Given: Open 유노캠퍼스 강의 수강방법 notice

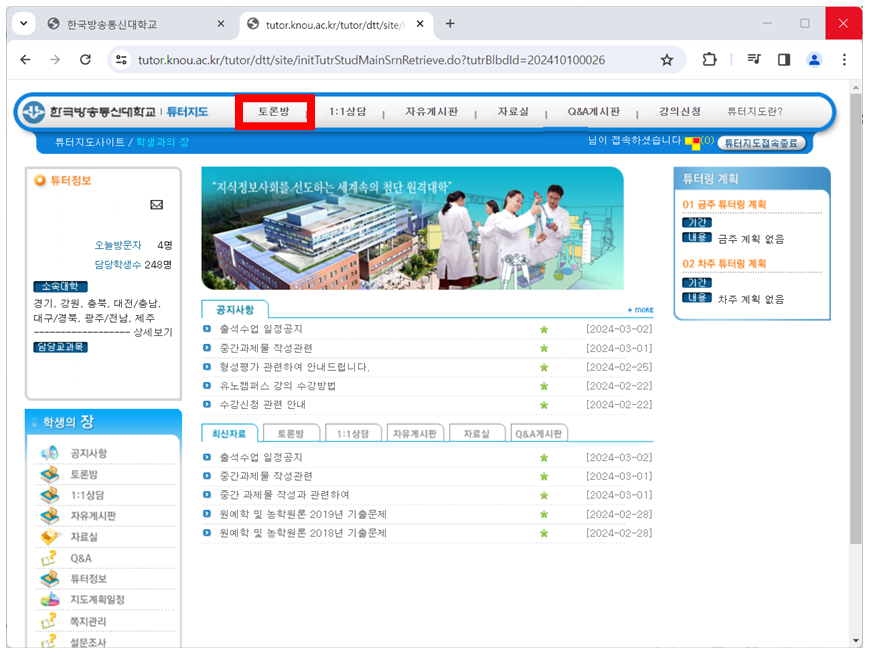Looking at the screenshot, I should point(278,386).
